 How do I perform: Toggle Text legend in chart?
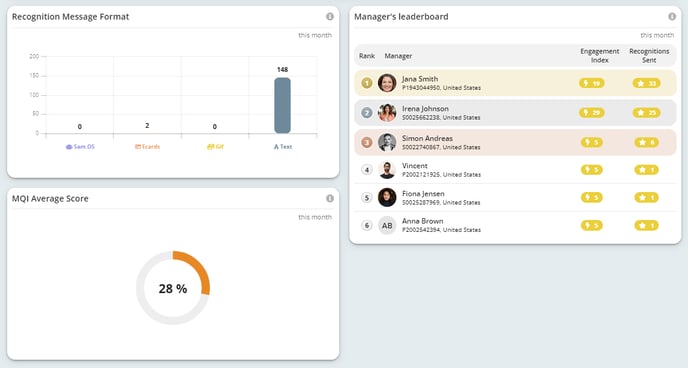(283, 147)
